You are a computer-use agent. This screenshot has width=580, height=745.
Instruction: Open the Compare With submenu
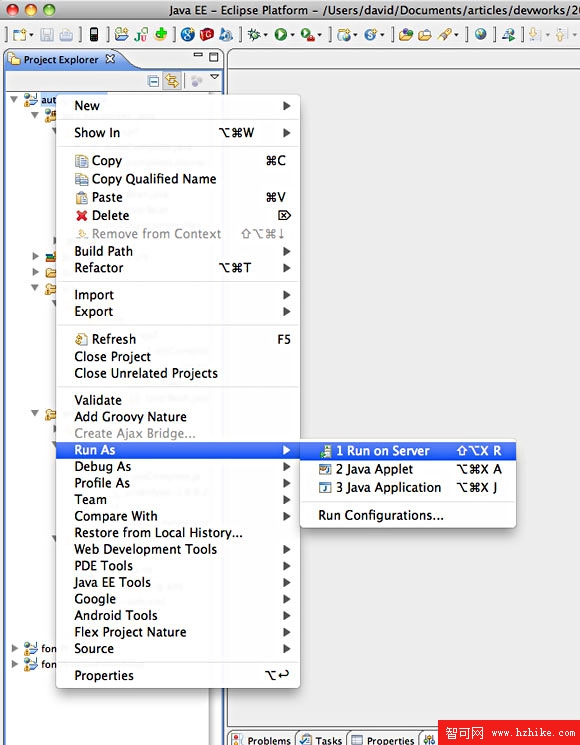pyautogui.click(x=178, y=516)
